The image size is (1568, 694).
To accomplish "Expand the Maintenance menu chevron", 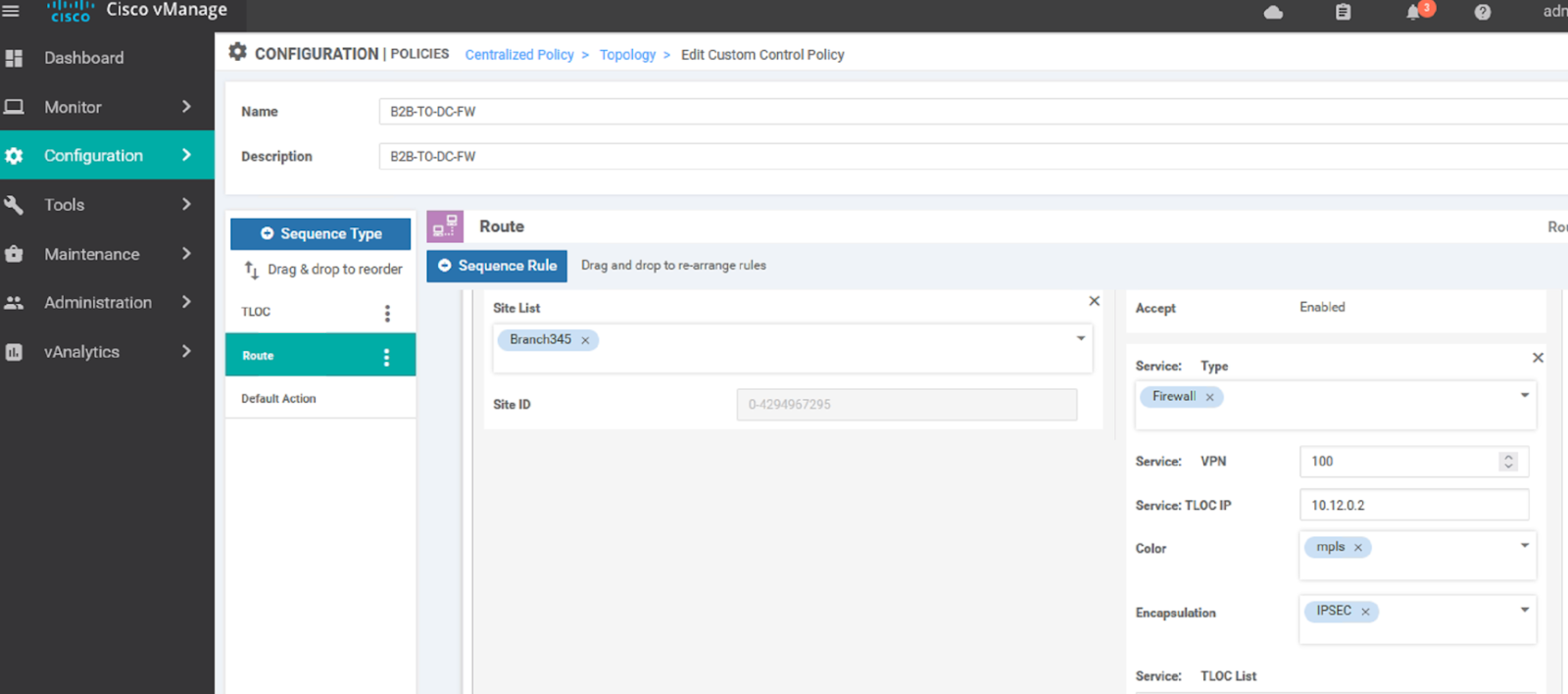I will pyautogui.click(x=186, y=253).
